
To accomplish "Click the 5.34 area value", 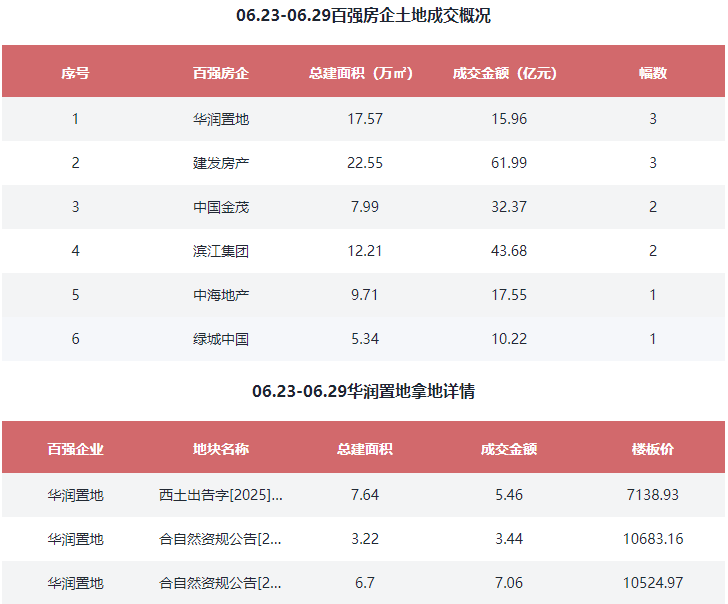I will pos(365,339).
